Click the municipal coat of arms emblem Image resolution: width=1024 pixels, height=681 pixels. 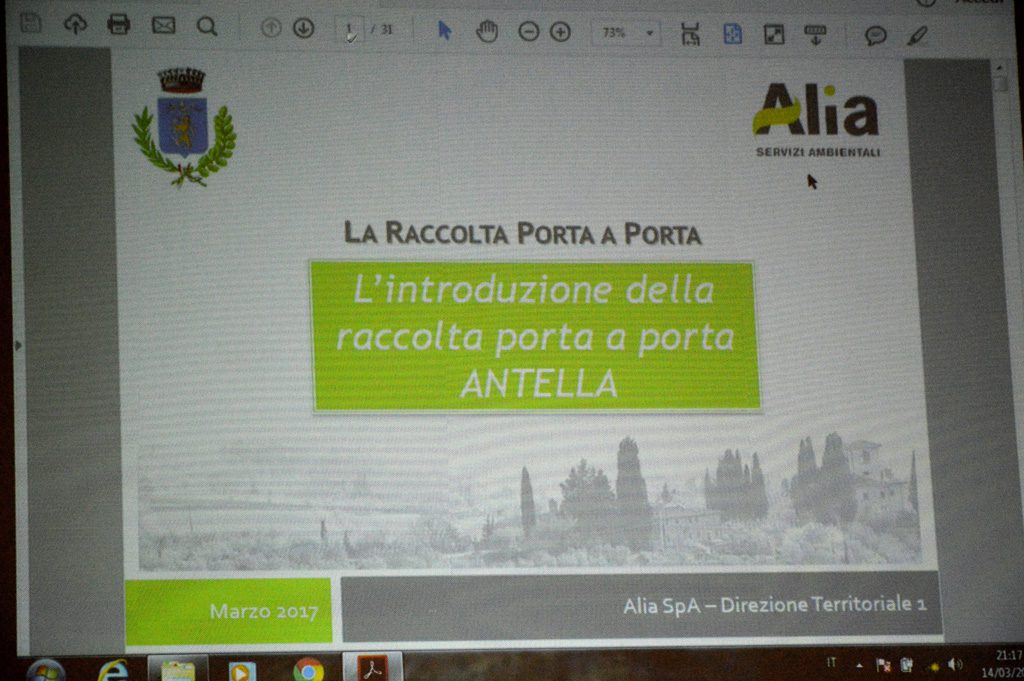click(184, 127)
